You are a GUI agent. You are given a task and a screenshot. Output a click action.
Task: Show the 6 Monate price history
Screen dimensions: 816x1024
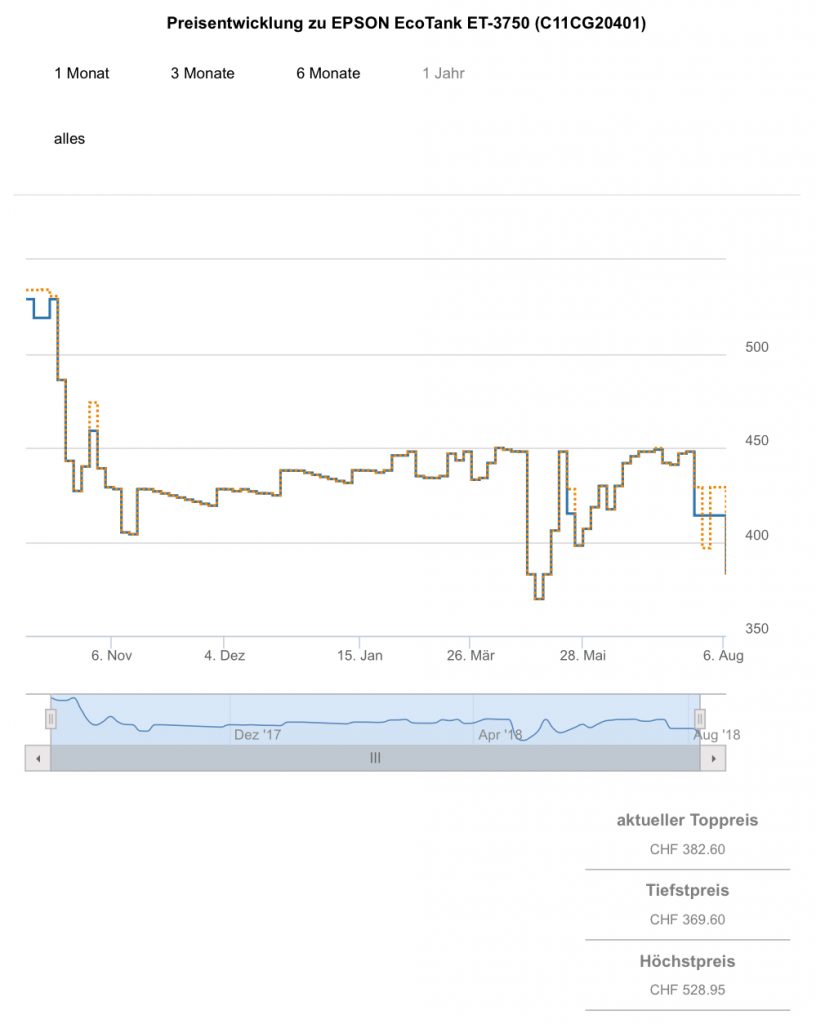328,73
